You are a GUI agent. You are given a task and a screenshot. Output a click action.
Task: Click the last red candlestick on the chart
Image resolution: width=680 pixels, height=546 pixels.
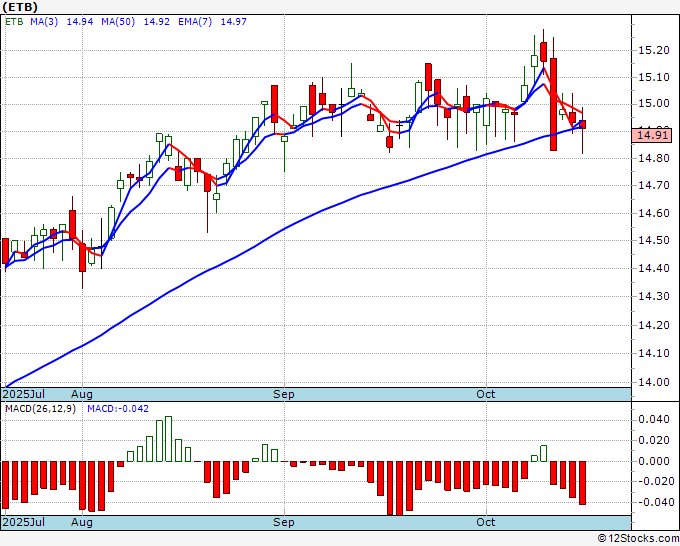582,124
